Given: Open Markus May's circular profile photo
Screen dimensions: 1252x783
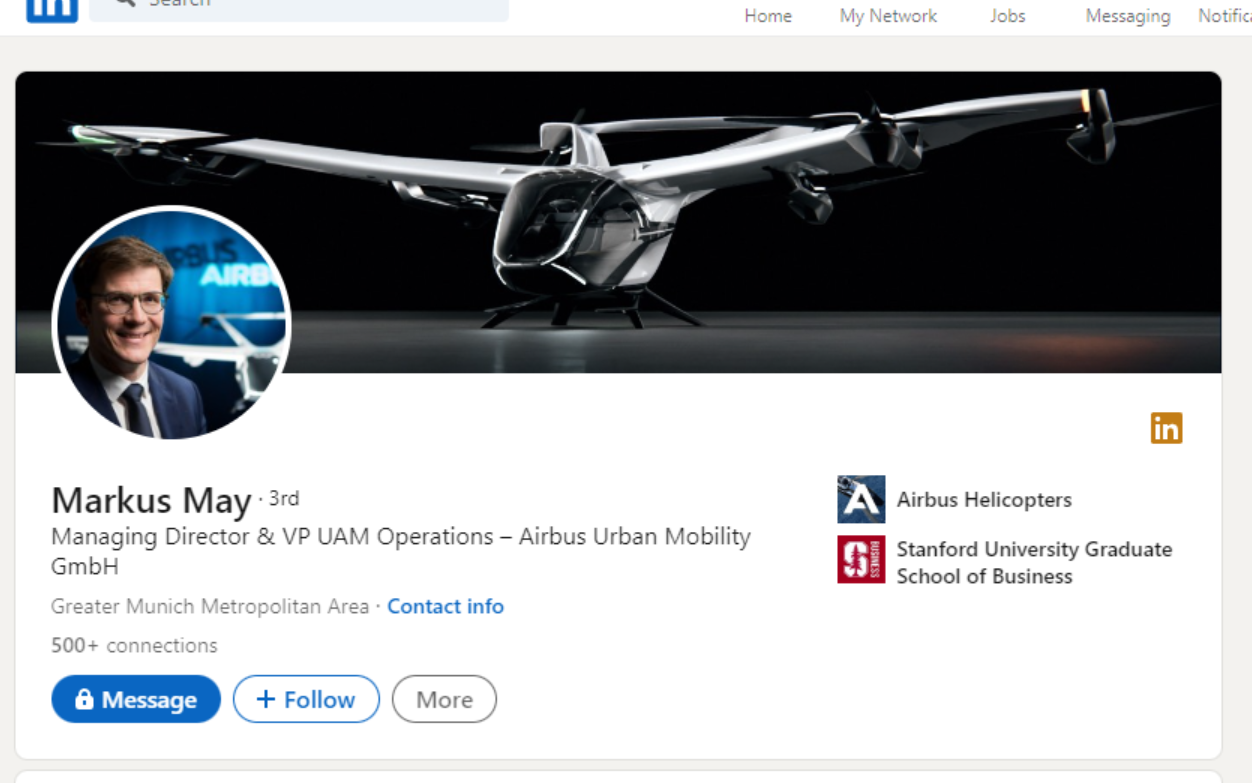Looking at the screenshot, I should [171, 324].
